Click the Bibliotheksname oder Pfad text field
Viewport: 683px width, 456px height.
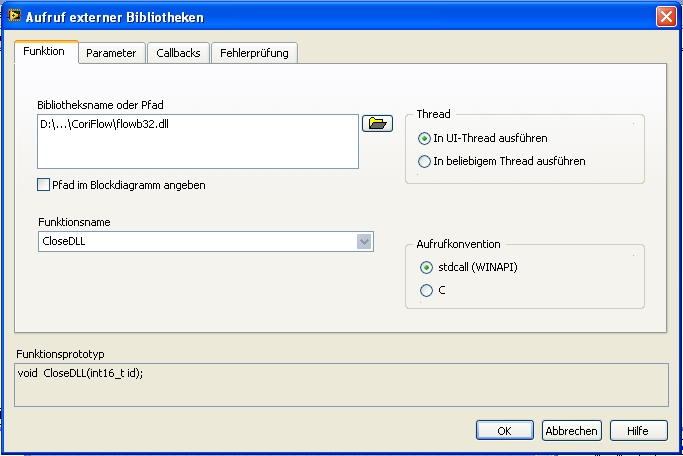click(197, 142)
